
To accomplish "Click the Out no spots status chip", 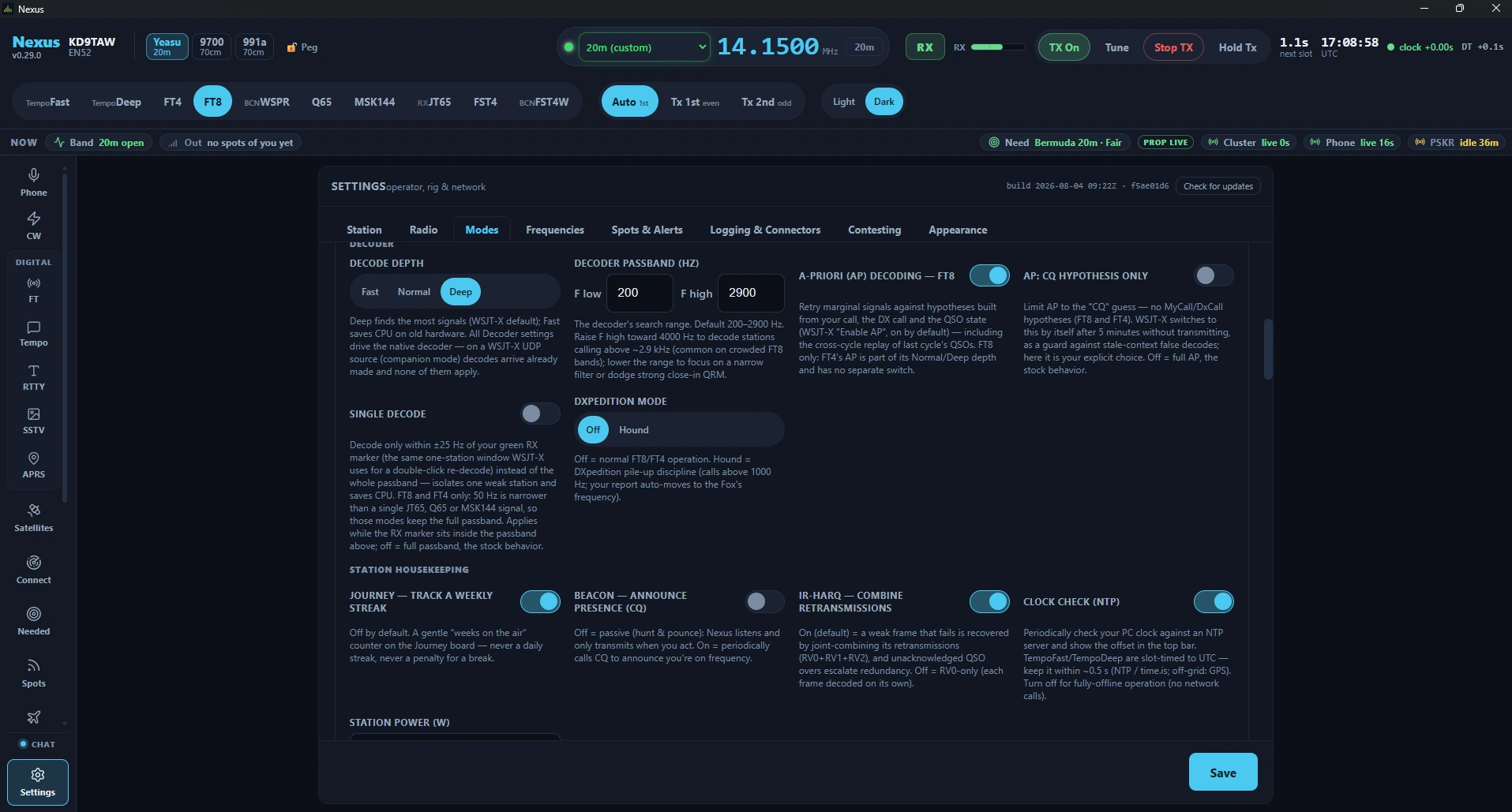I will [231, 143].
